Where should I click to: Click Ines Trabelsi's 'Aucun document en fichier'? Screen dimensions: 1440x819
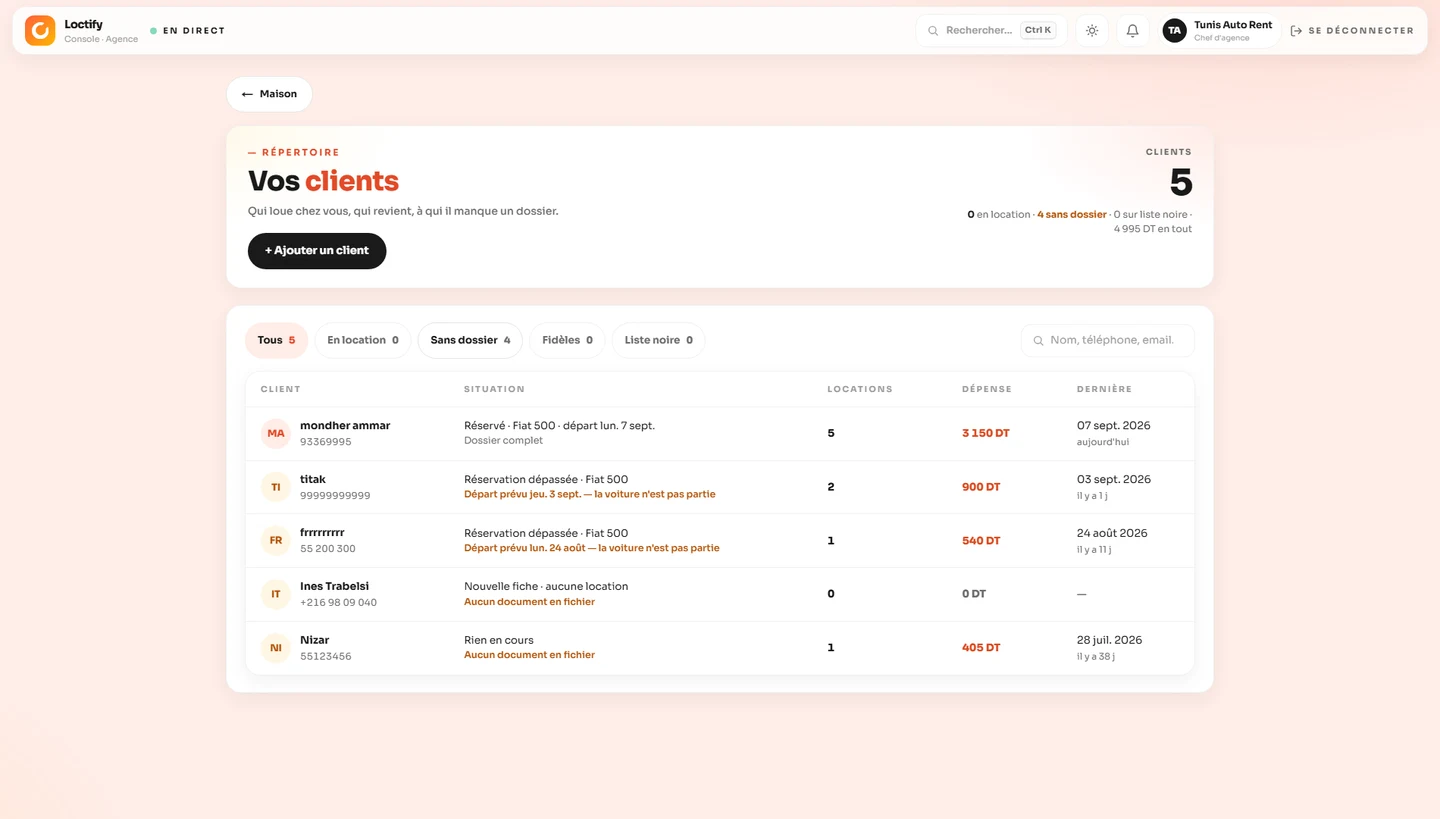tap(529, 602)
